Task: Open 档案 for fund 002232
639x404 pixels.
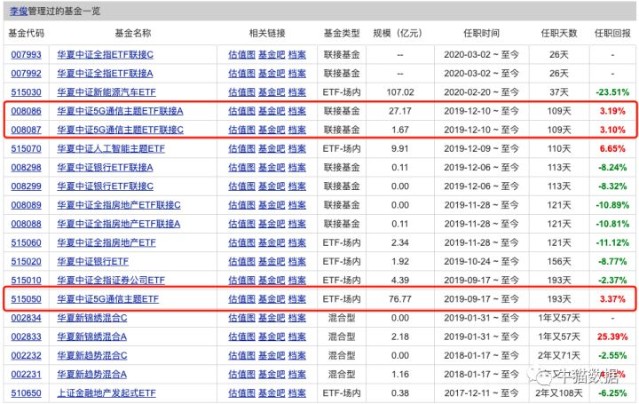Action: click(x=297, y=355)
